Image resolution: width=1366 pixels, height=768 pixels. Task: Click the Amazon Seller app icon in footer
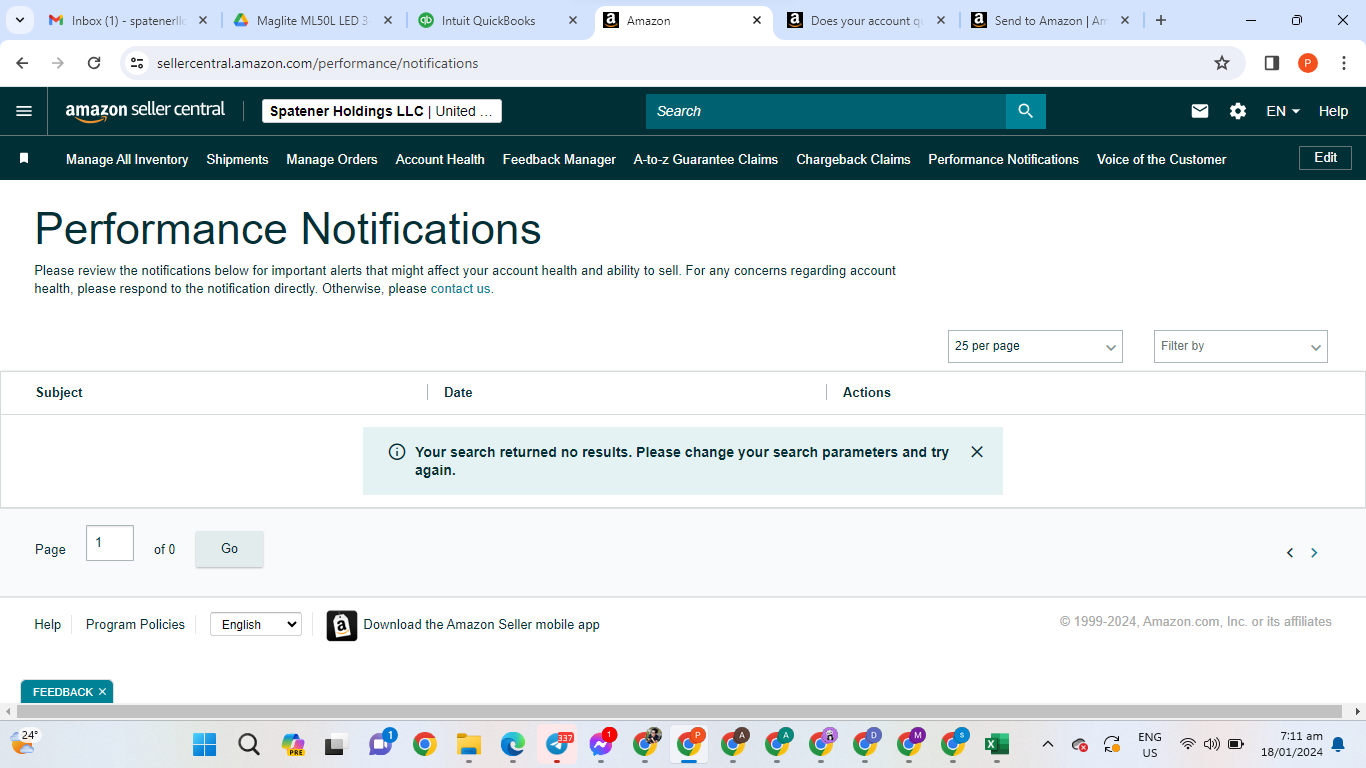click(x=342, y=625)
